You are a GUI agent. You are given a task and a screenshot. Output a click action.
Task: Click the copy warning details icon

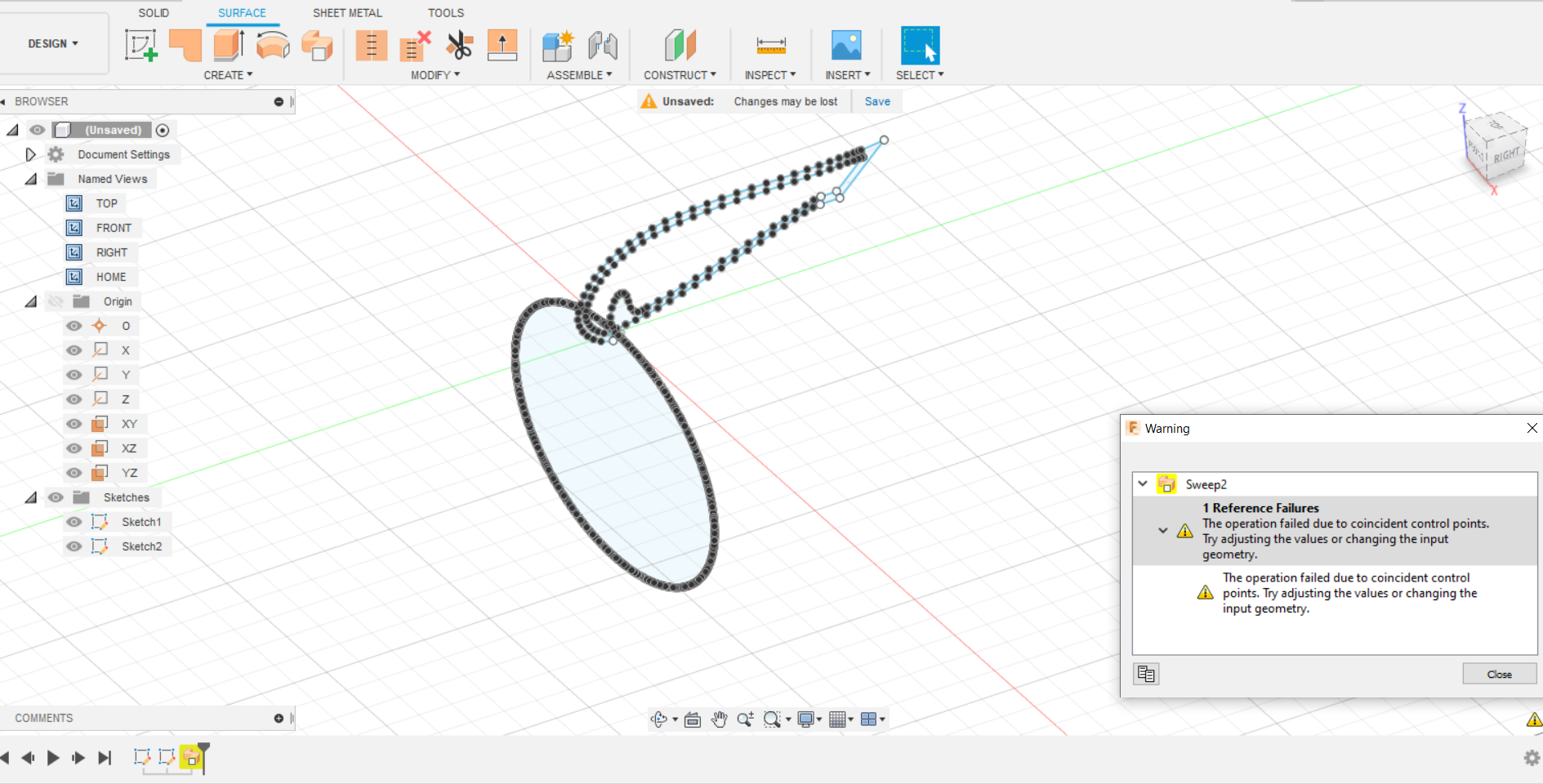pyautogui.click(x=1146, y=674)
